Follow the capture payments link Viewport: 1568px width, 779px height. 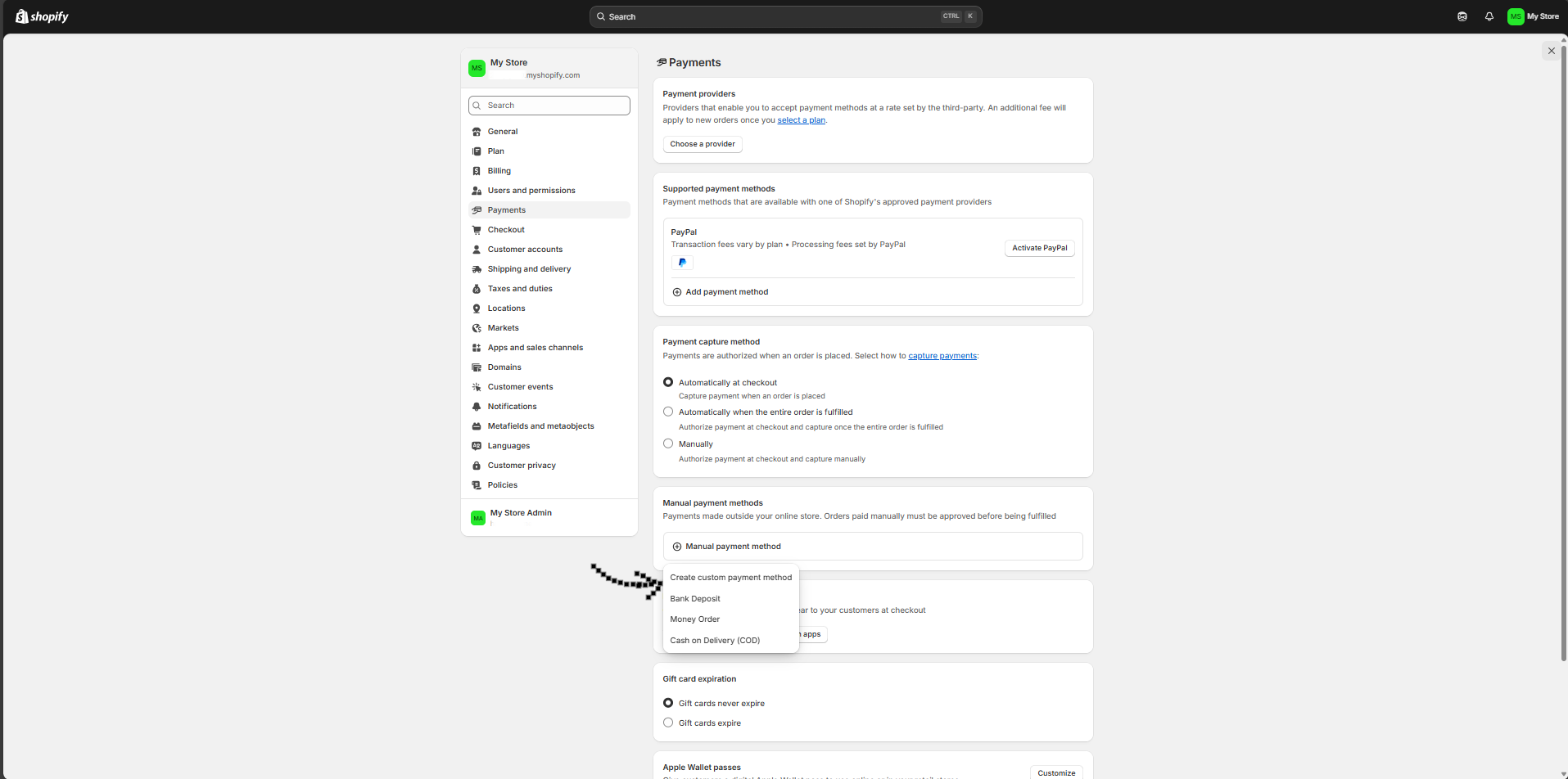point(942,356)
